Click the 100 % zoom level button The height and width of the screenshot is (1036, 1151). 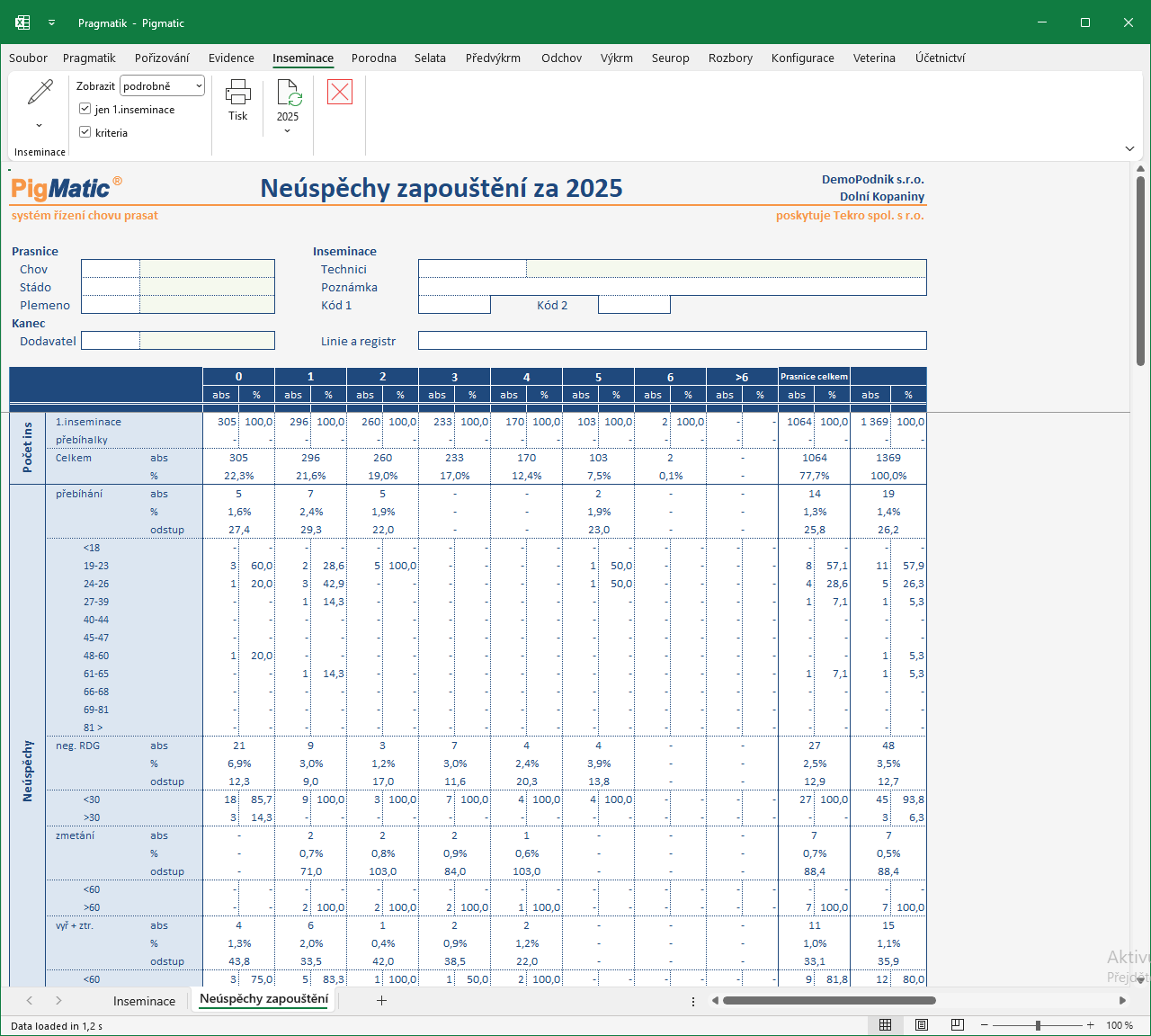(x=1120, y=1025)
